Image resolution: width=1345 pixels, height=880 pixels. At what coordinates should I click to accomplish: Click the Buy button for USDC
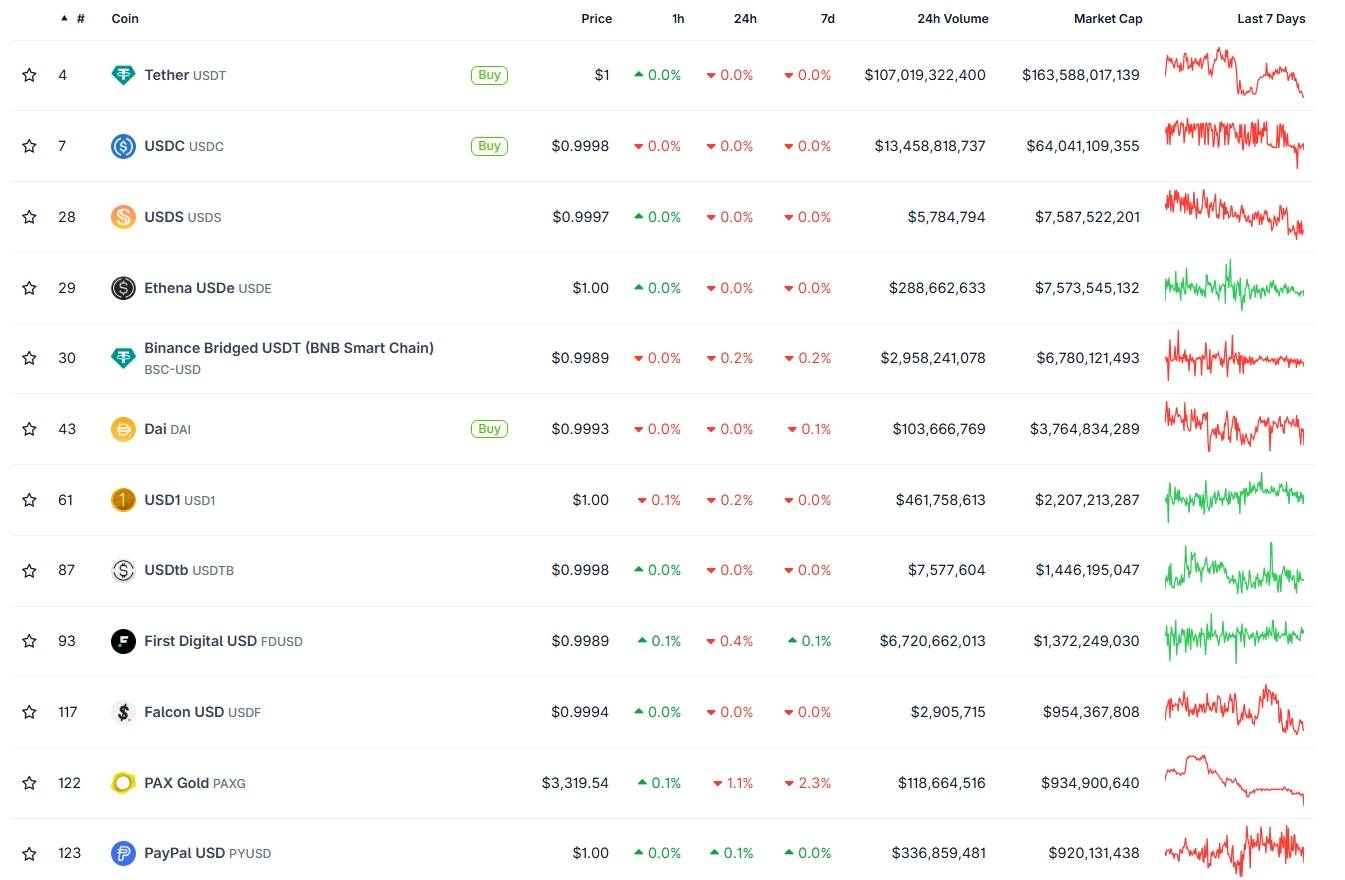489,146
